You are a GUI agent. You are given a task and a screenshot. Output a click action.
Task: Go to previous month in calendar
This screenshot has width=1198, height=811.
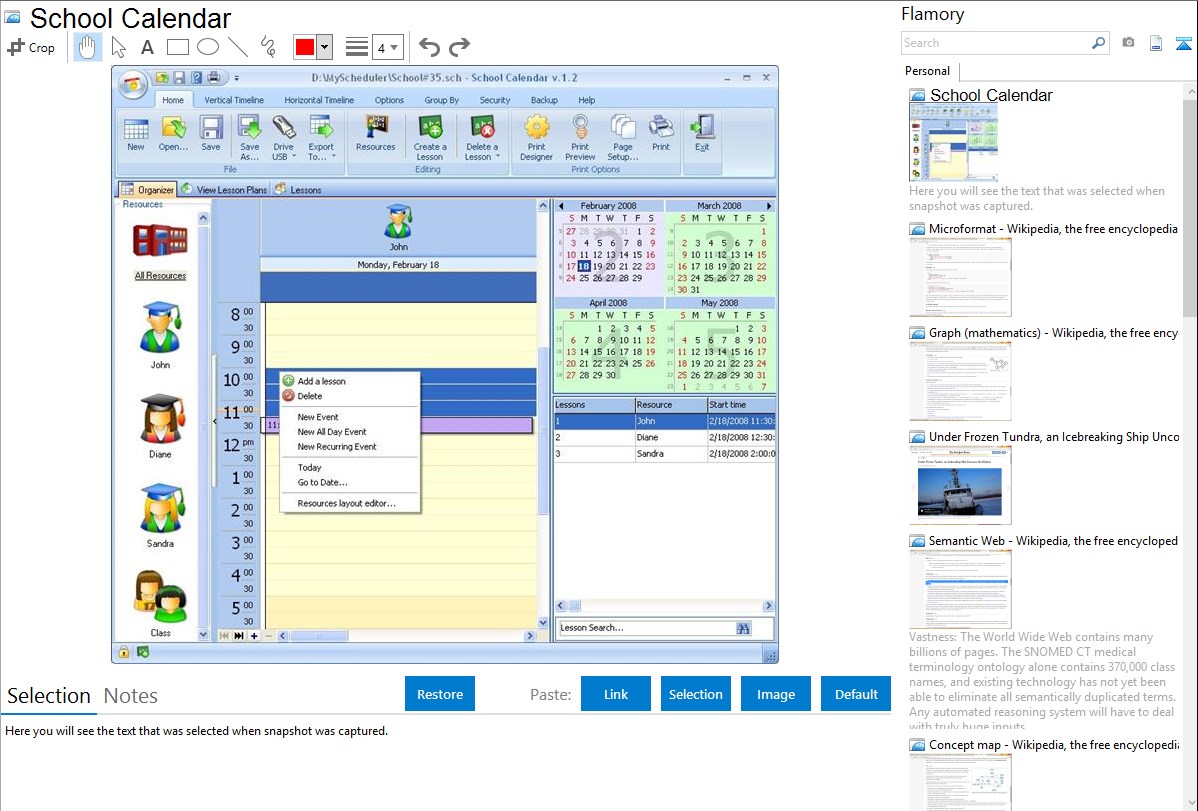pos(561,206)
